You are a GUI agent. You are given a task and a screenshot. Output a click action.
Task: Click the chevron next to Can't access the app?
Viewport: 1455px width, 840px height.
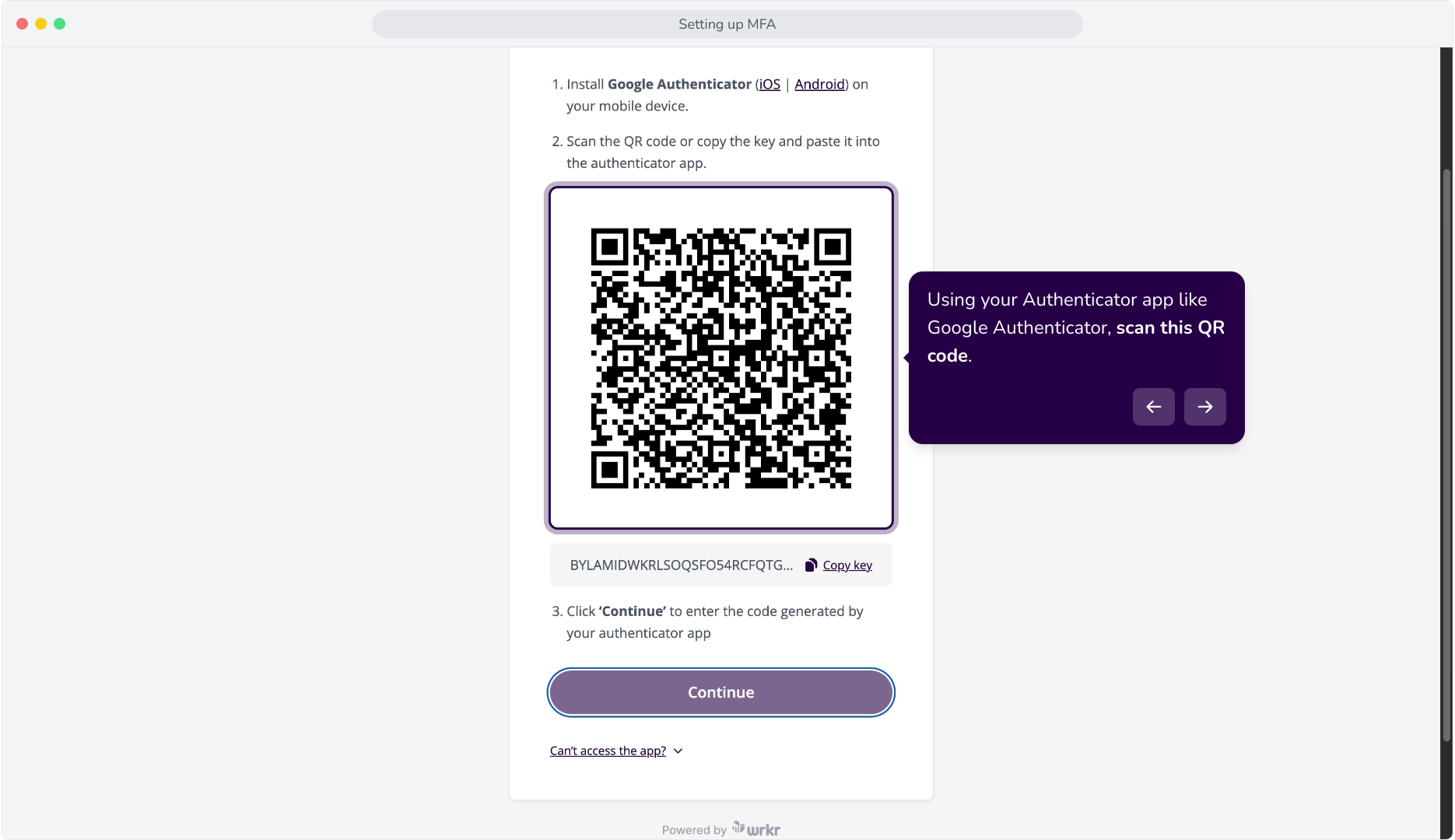click(678, 751)
